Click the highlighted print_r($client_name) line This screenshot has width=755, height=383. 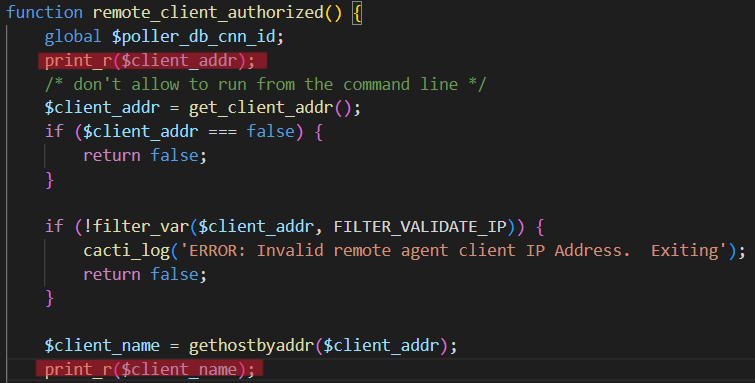pyautogui.click(x=150, y=370)
